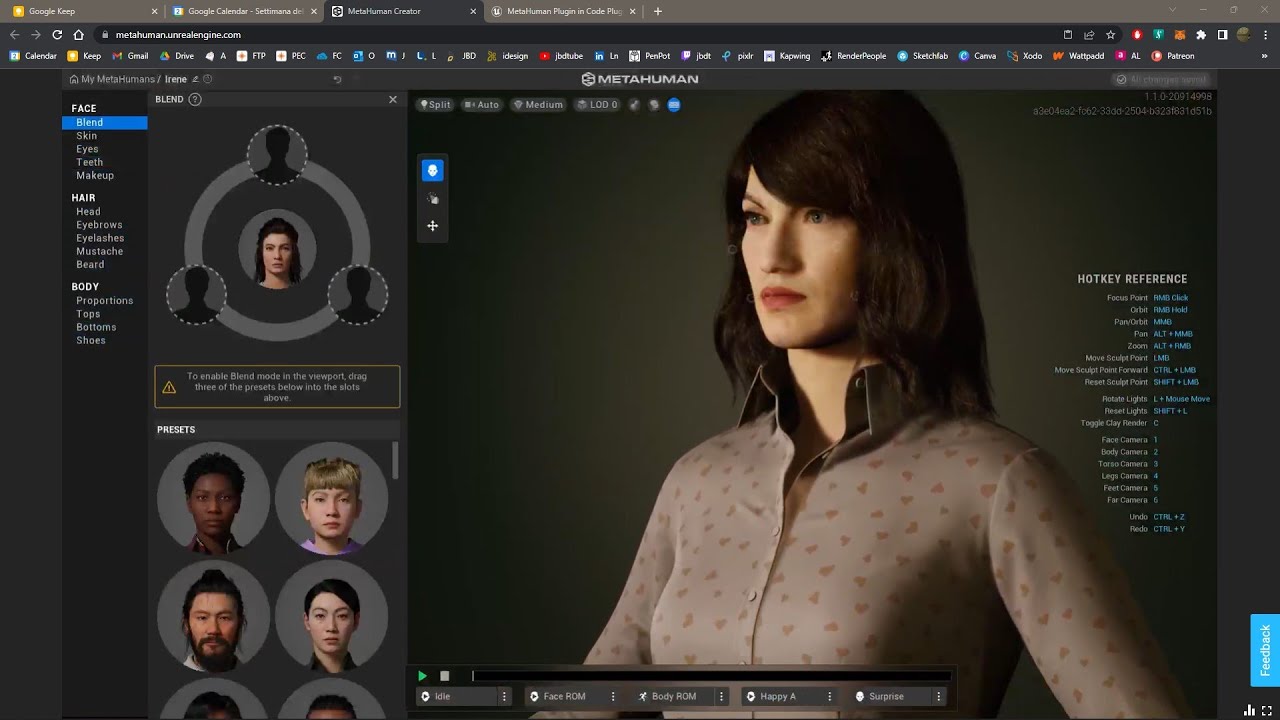
Task: Open browser extensions puzzle icon
Action: 1201,34
